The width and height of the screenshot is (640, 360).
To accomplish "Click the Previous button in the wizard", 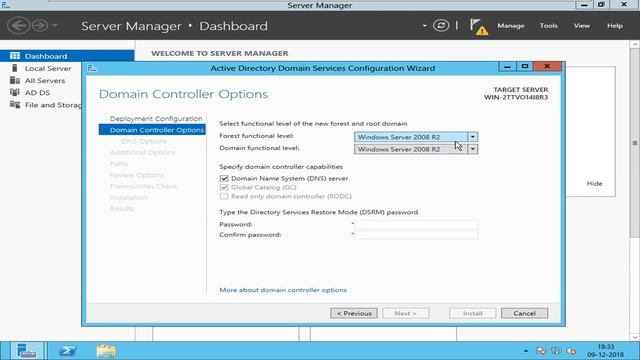I will (x=354, y=313).
